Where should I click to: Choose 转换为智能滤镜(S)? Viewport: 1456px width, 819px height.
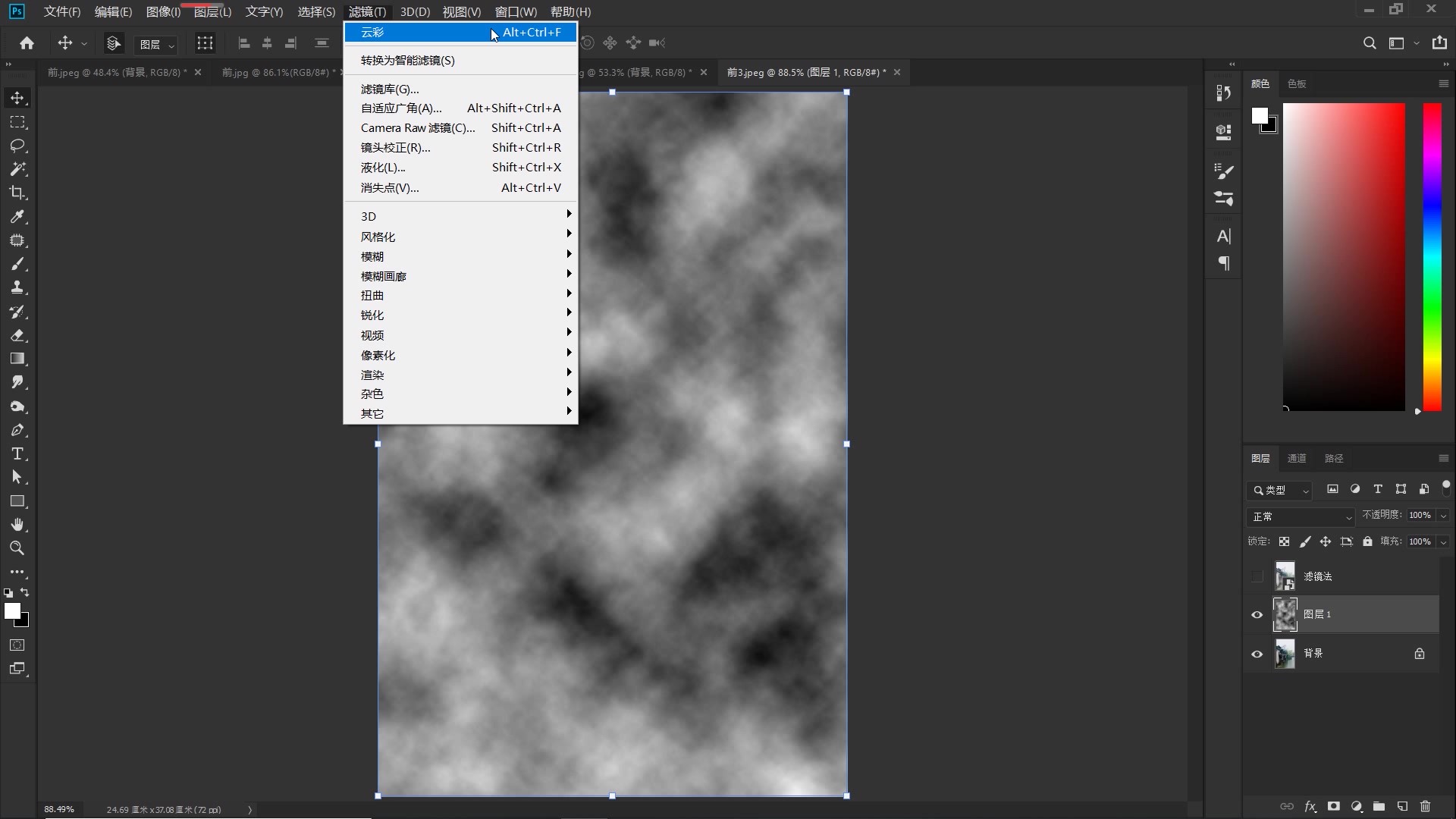coord(461,60)
